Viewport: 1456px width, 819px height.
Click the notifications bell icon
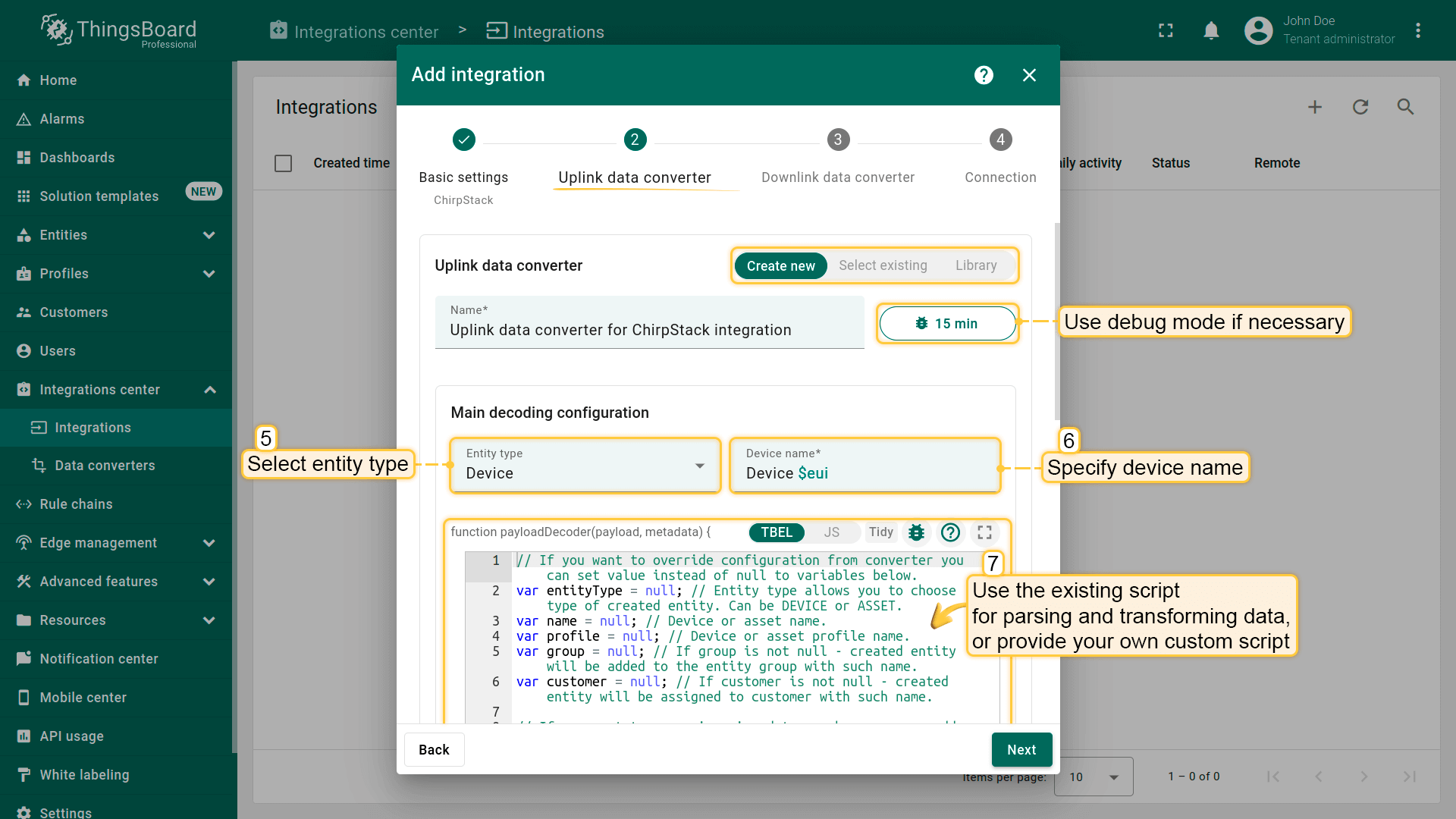[1211, 31]
